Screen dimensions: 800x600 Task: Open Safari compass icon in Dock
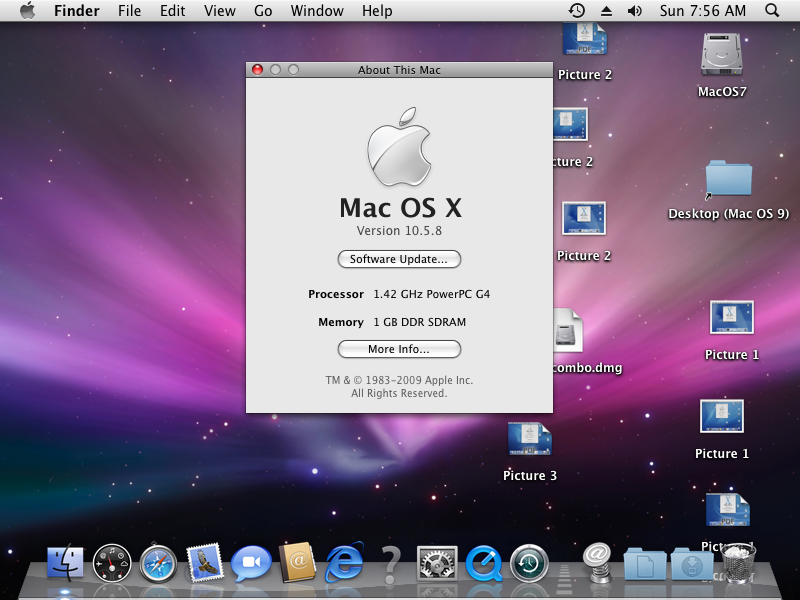(x=158, y=564)
